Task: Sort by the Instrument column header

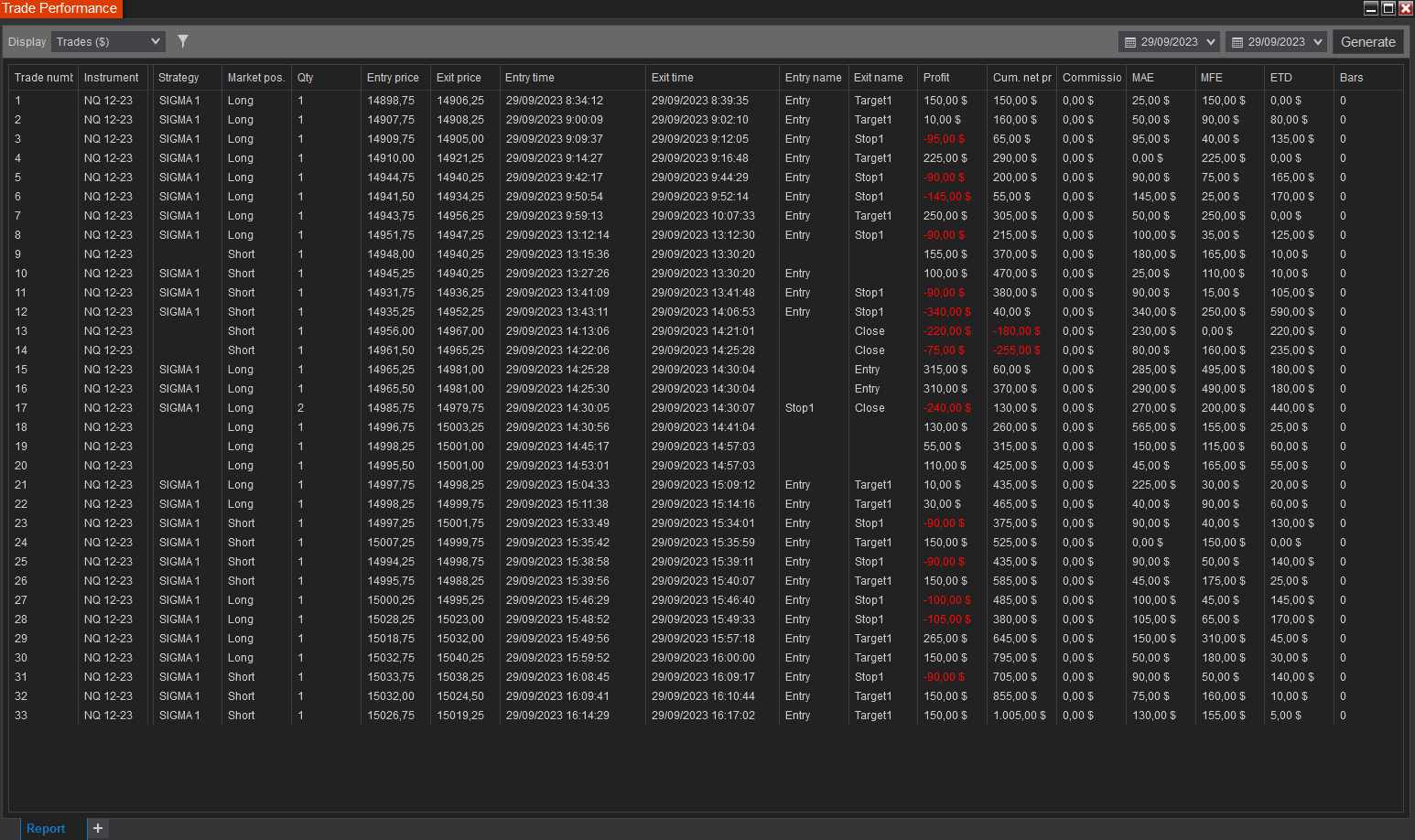Action: click(112, 78)
